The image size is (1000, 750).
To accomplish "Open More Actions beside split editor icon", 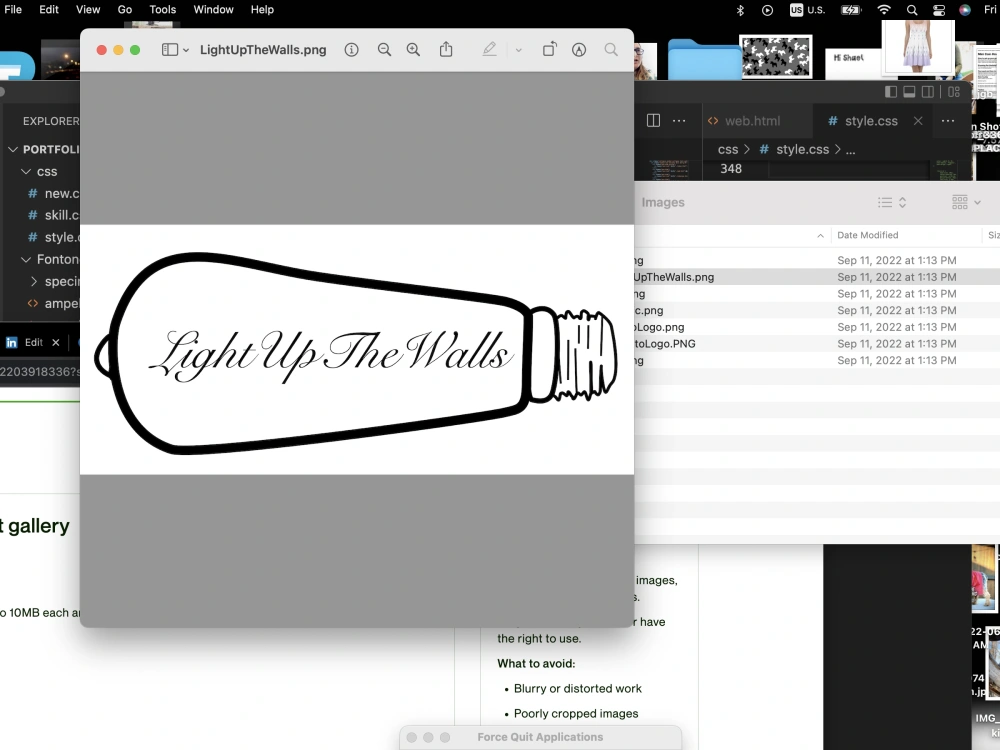I will (679, 121).
